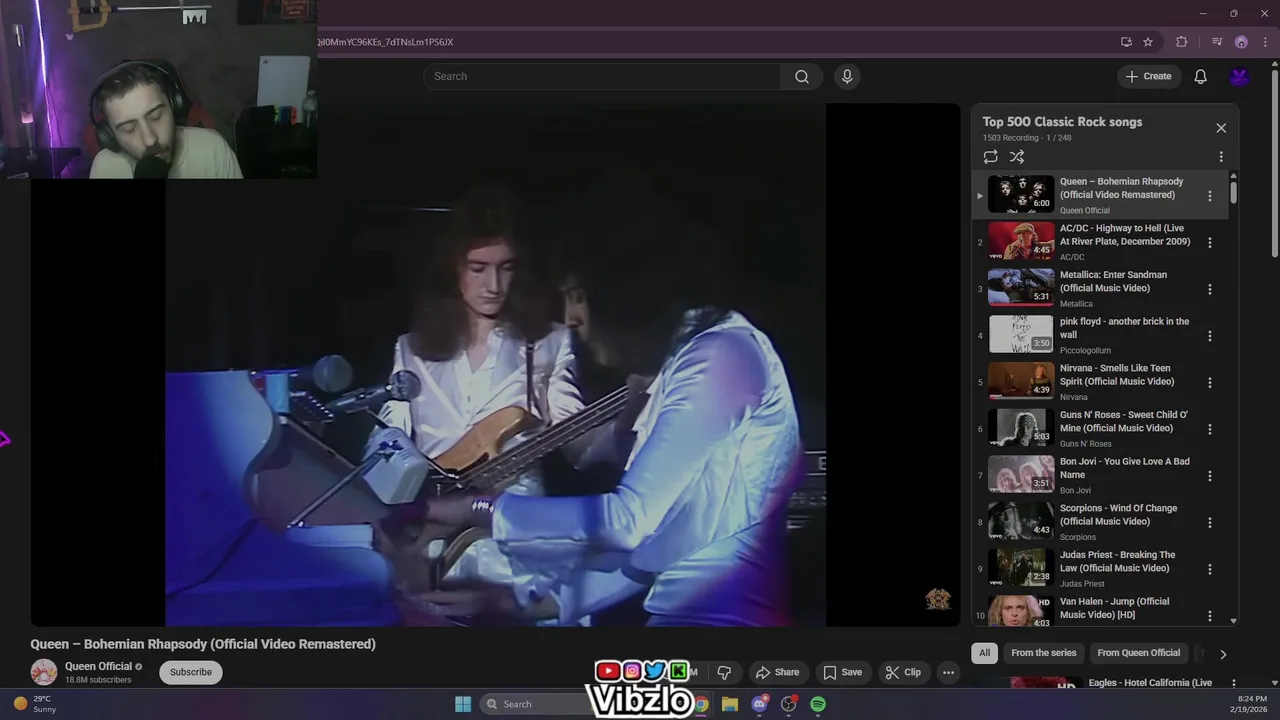Click the search magnifier button
This screenshot has width=1280, height=720.
point(802,76)
